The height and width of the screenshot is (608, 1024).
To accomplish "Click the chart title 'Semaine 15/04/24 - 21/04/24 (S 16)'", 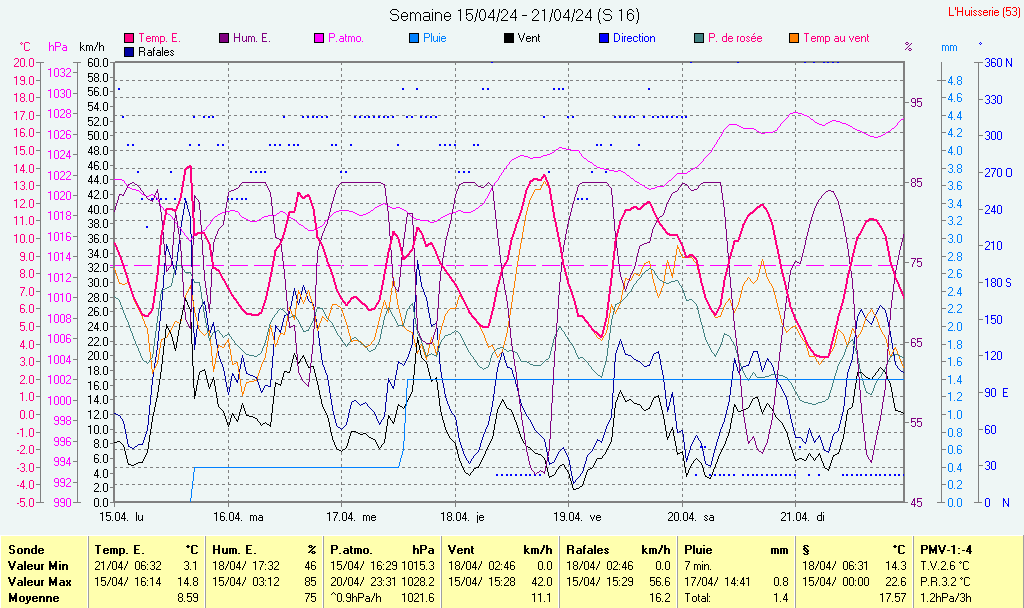I will pyautogui.click(x=515, y=15).
